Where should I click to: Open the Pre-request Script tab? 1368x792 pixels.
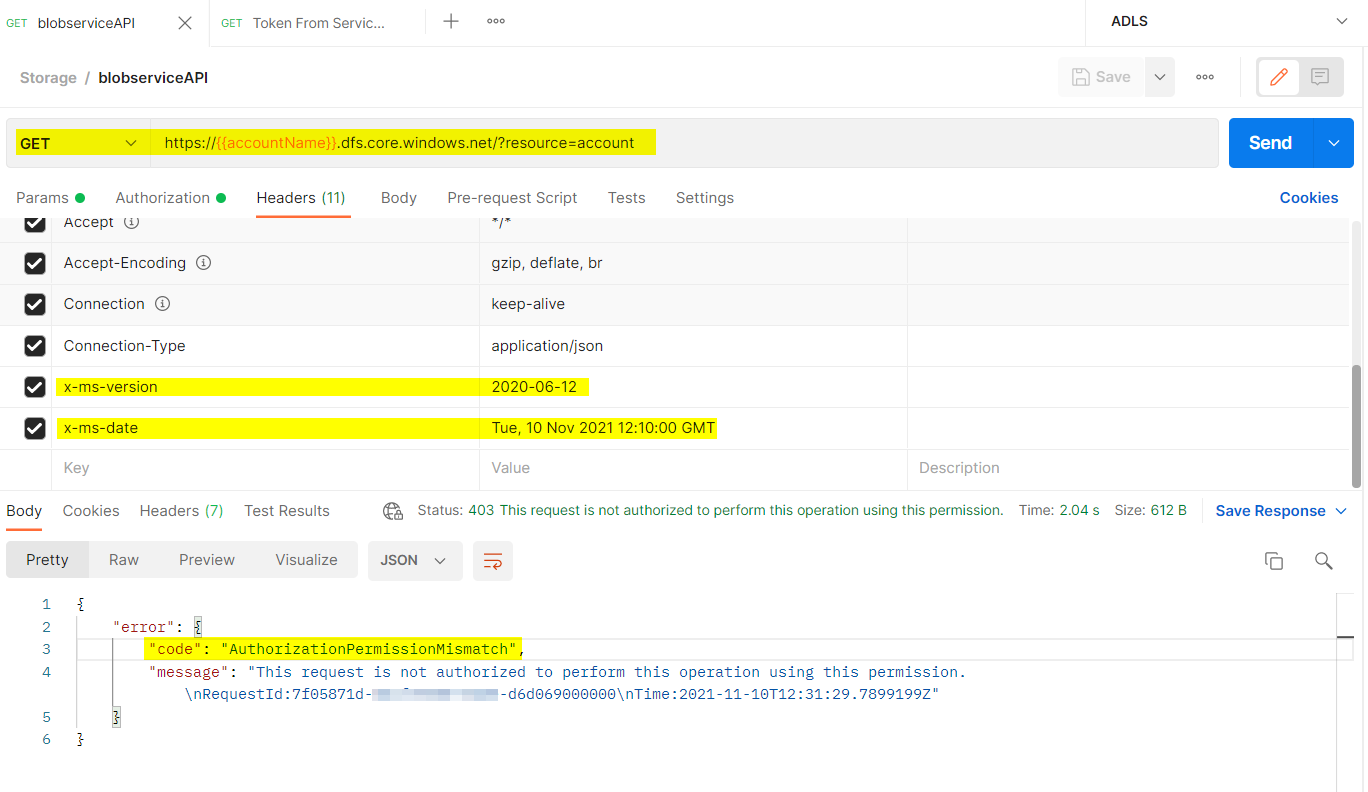[512, 198]
